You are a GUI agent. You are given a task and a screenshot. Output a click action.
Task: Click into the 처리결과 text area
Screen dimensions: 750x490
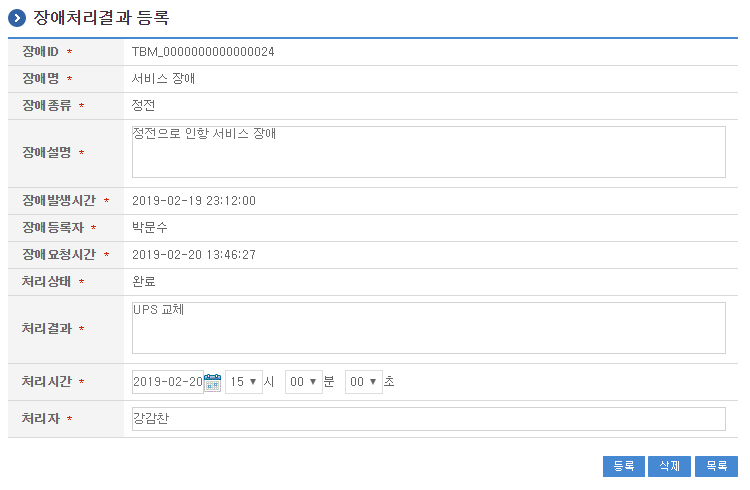(x=428, y=328)
